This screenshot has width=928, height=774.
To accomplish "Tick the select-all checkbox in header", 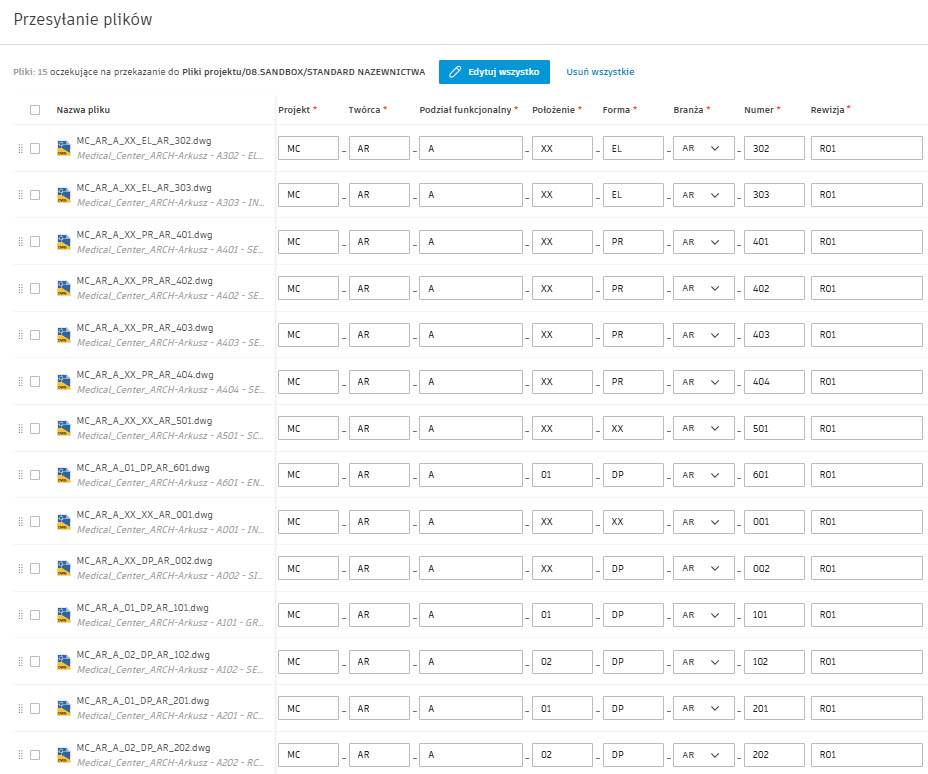I will pyautogui.click(x=35, y=110).
